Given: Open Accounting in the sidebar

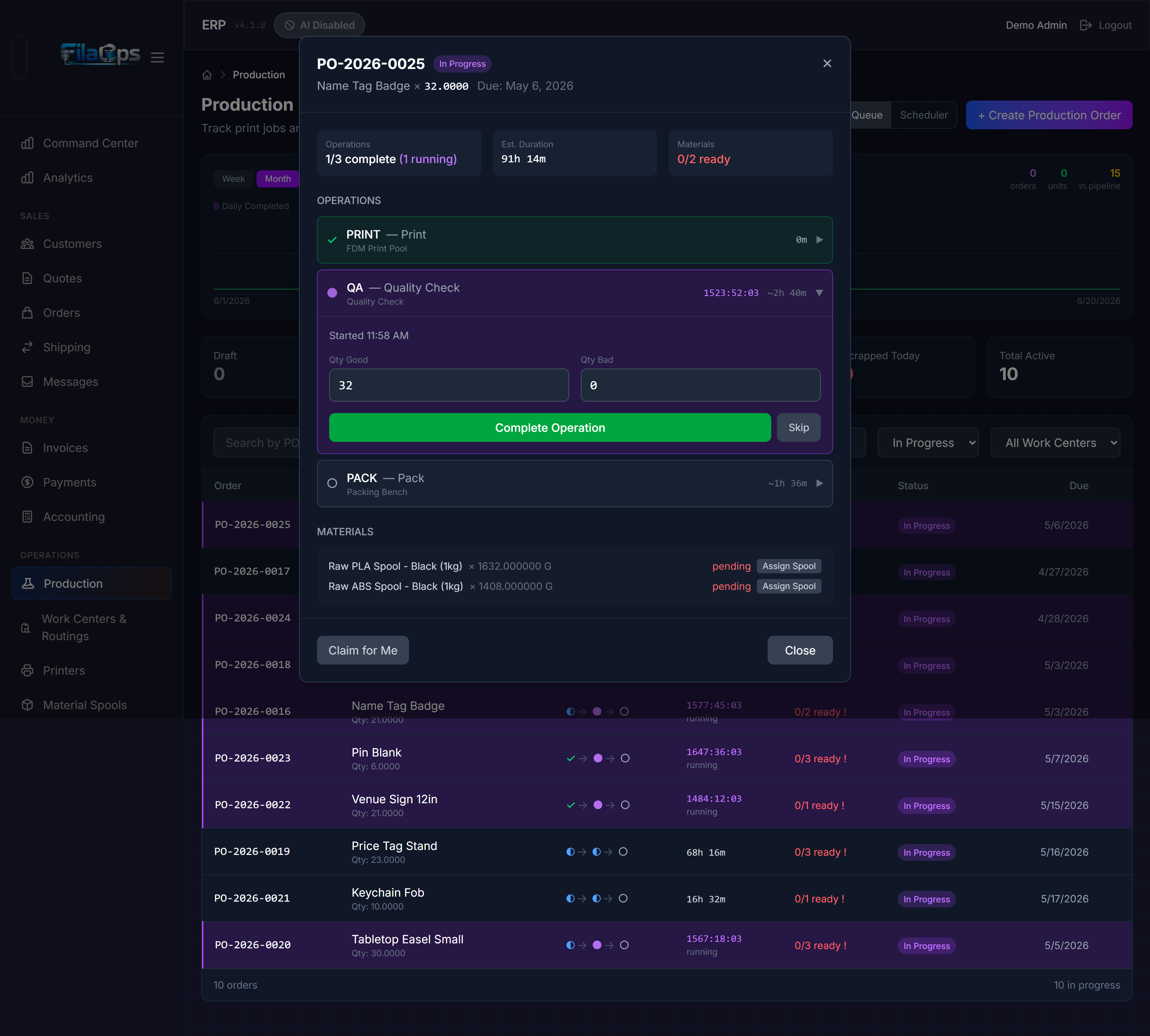Looking at the screenshot, I should coord(91,517).
